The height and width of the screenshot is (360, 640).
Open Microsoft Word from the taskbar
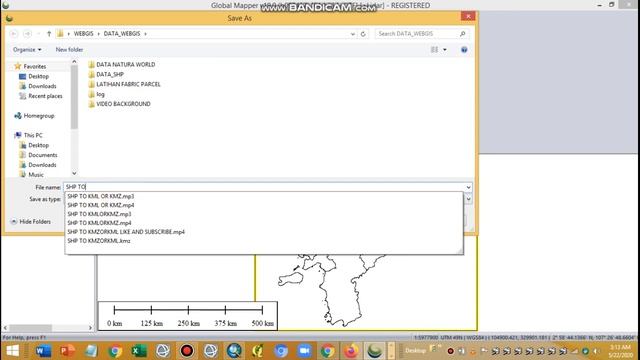[x=43, y=351]
